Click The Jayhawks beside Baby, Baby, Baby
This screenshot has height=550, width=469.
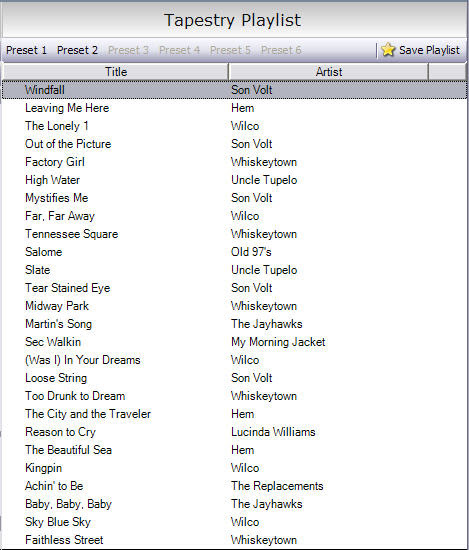(x=267, y=504)
